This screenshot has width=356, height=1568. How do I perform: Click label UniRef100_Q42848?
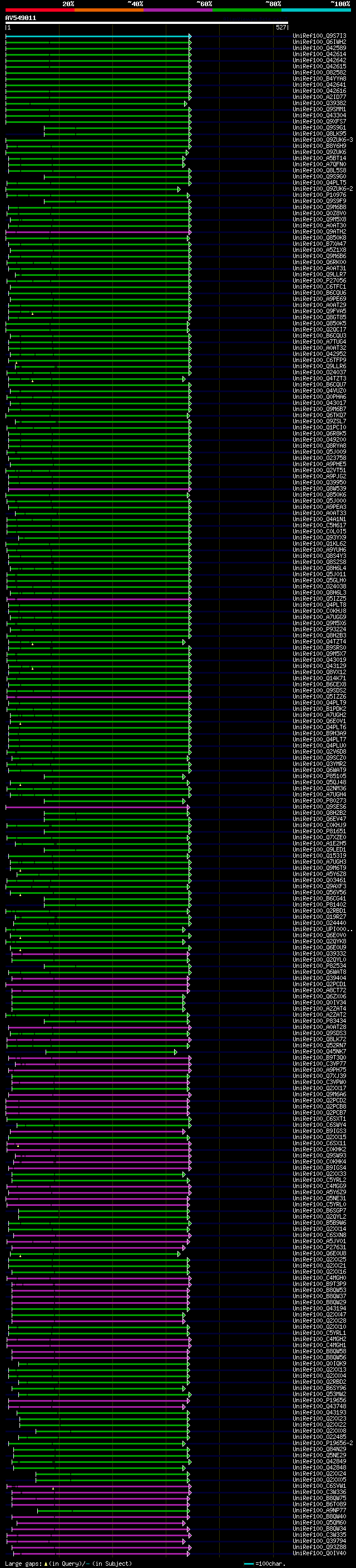point(319,1467)
